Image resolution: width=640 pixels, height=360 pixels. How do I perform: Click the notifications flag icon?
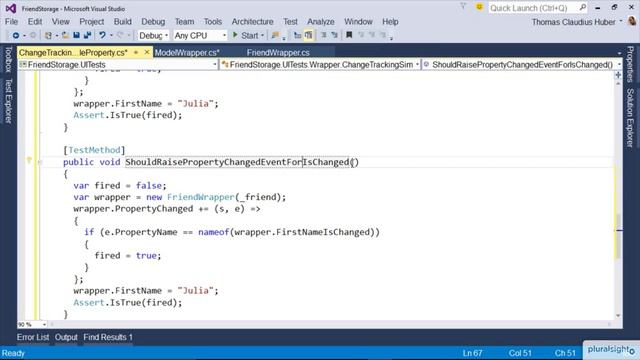pyautogui.click(x=463, y=7)
